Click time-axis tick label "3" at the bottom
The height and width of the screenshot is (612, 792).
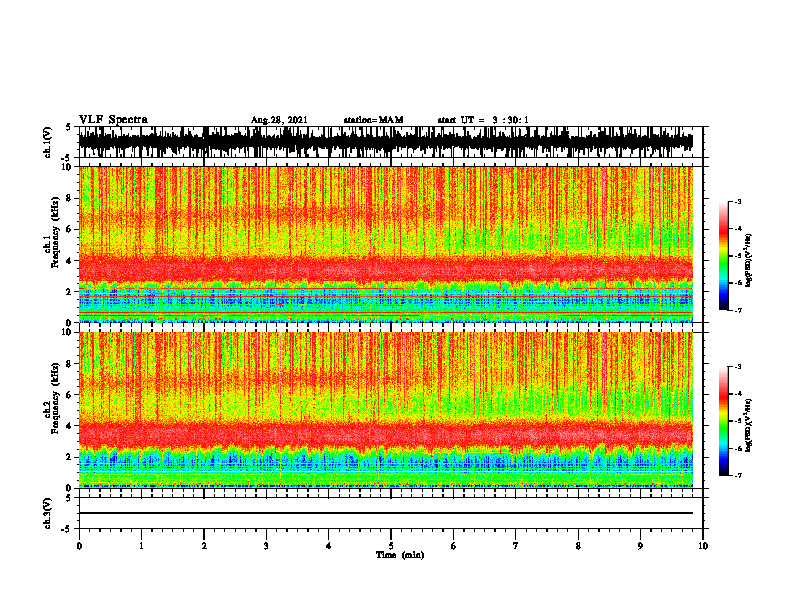(x=266, y=546)
